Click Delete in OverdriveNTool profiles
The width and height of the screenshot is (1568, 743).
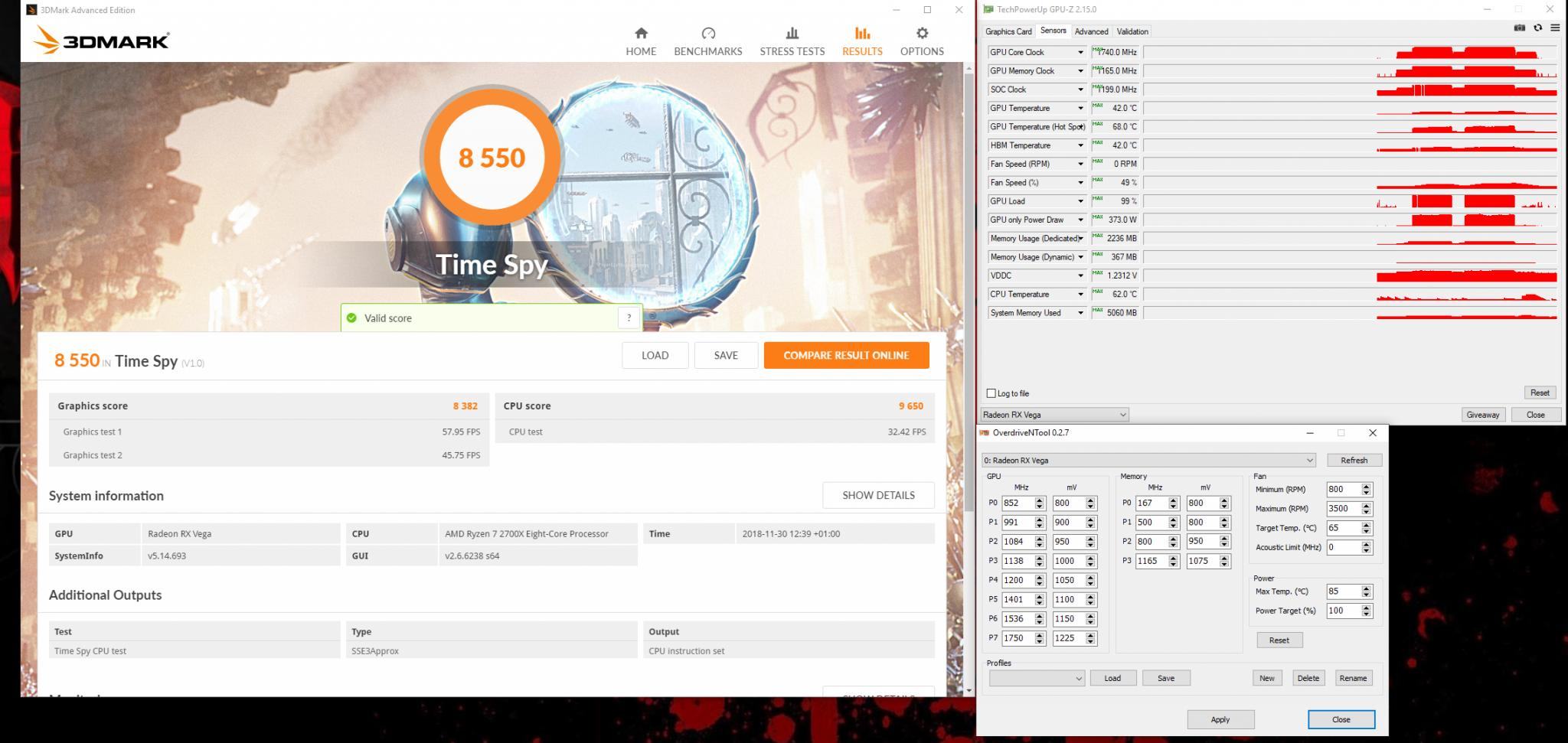pyautogui.click(x=1308, y=679)
